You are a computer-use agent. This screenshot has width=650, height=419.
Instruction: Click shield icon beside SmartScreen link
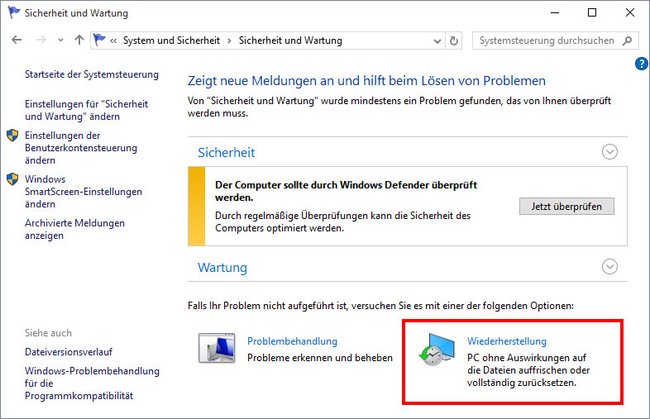pyautogui.click(x=12, y=179)
